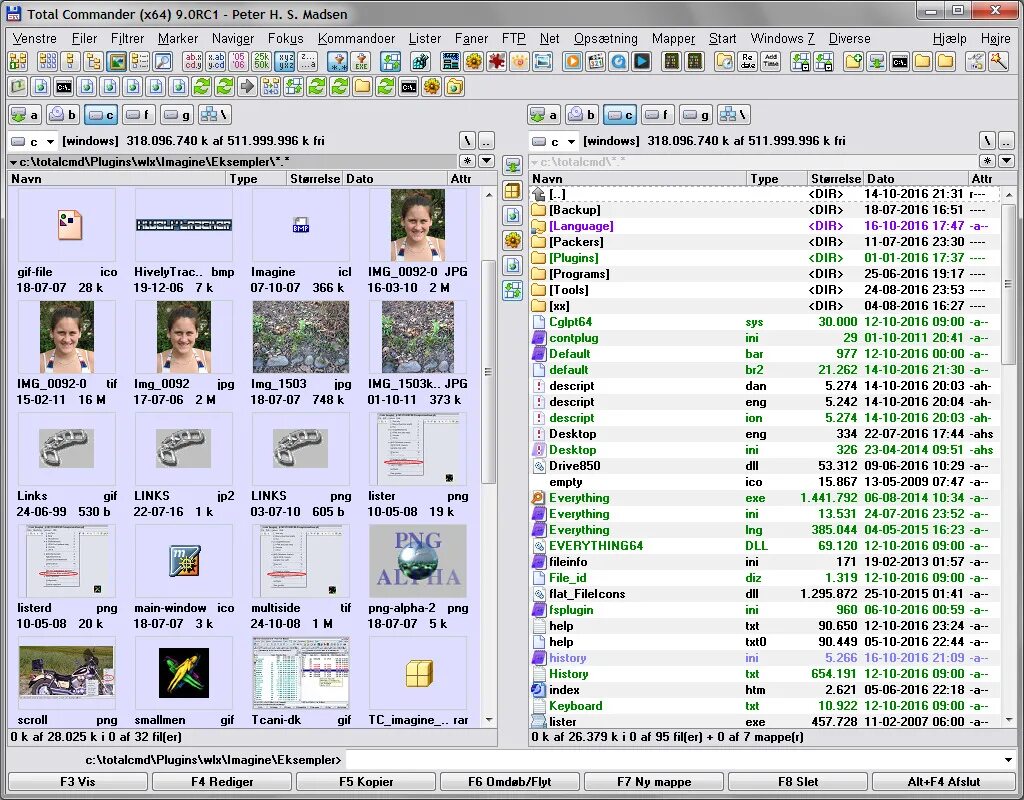1024x800 pixels.
Task: Click the yellow folder icon in second toolbar
Action: [362, 86]
